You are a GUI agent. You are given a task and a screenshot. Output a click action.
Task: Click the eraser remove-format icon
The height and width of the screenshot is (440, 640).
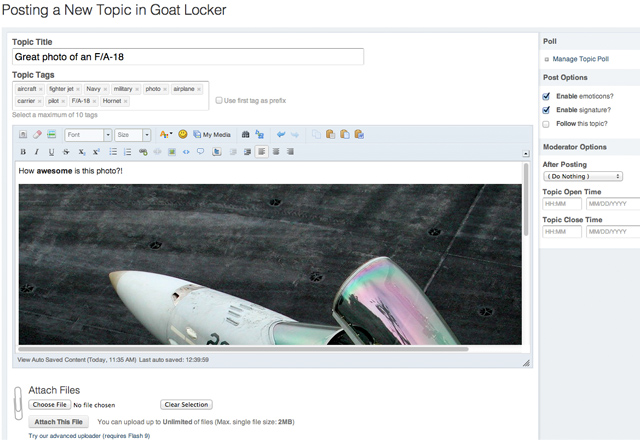(x=37, y=134)
